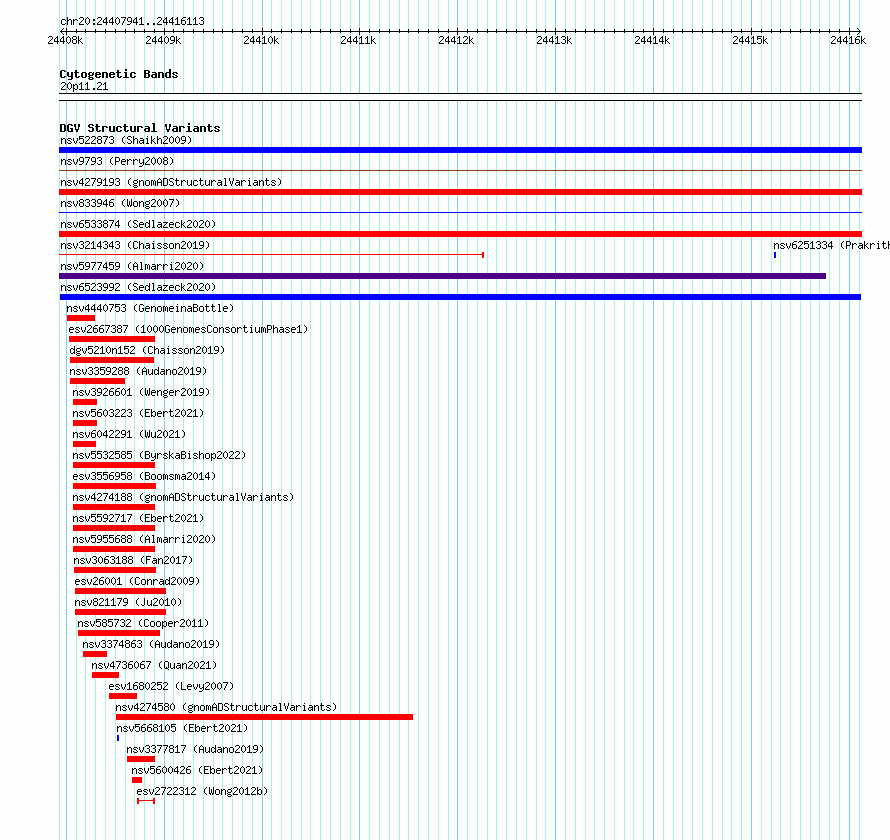This screenshot has width=890, height=840.
Task: Open nsv821179 (Ju2010) label
Action: 128,602
